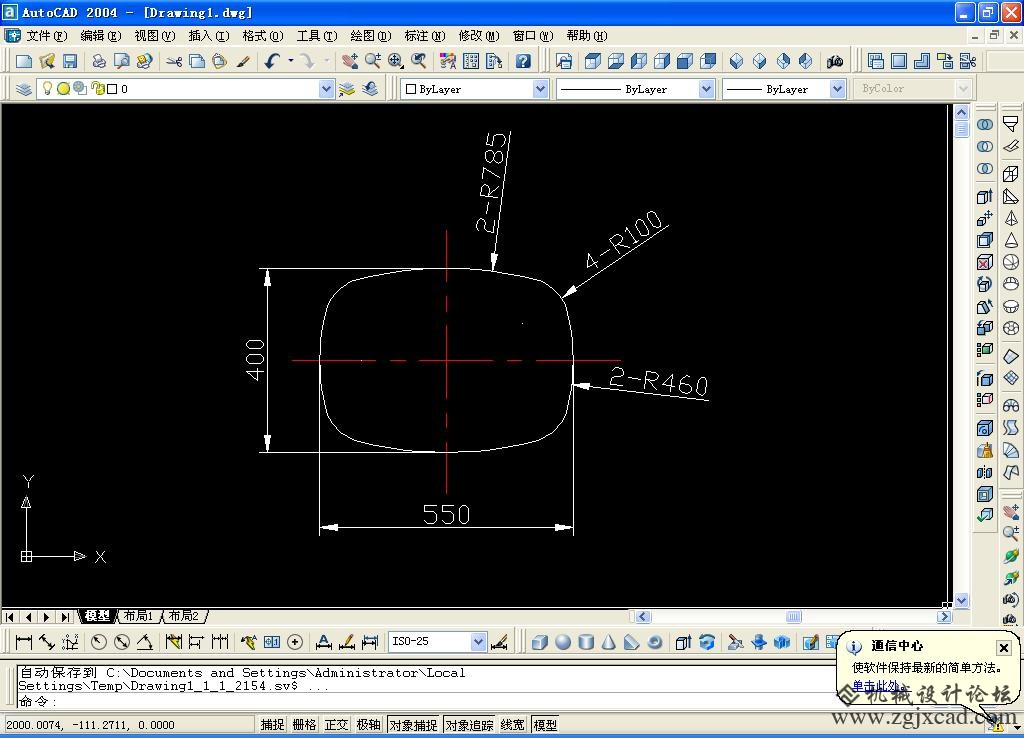Toggle the 模型 button in the status bar
The height and width of the screenshot is (738, 1024).
point(545,724)
